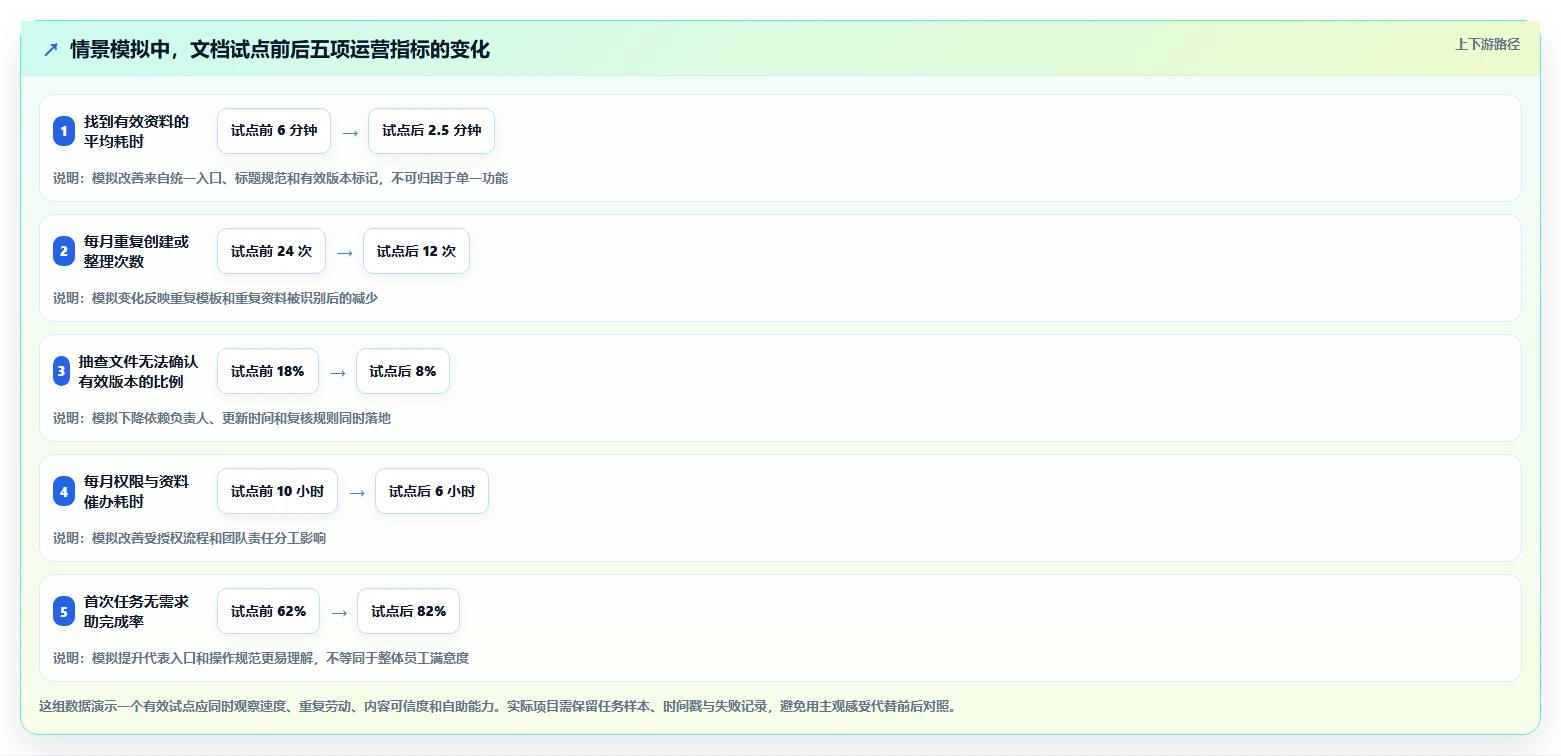Select the 试点后 82% chip
This screenshot has width=1561, height=756.
[408, 611]
